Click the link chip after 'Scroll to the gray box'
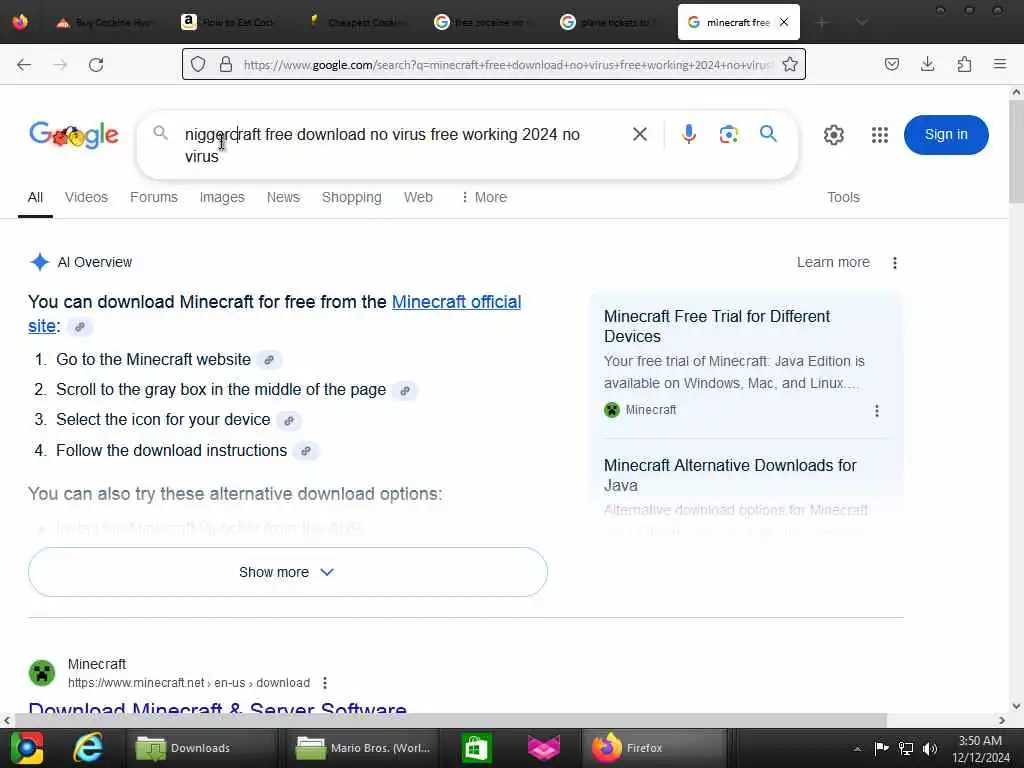The image size is (1024, 768). (x=405, y=391)
